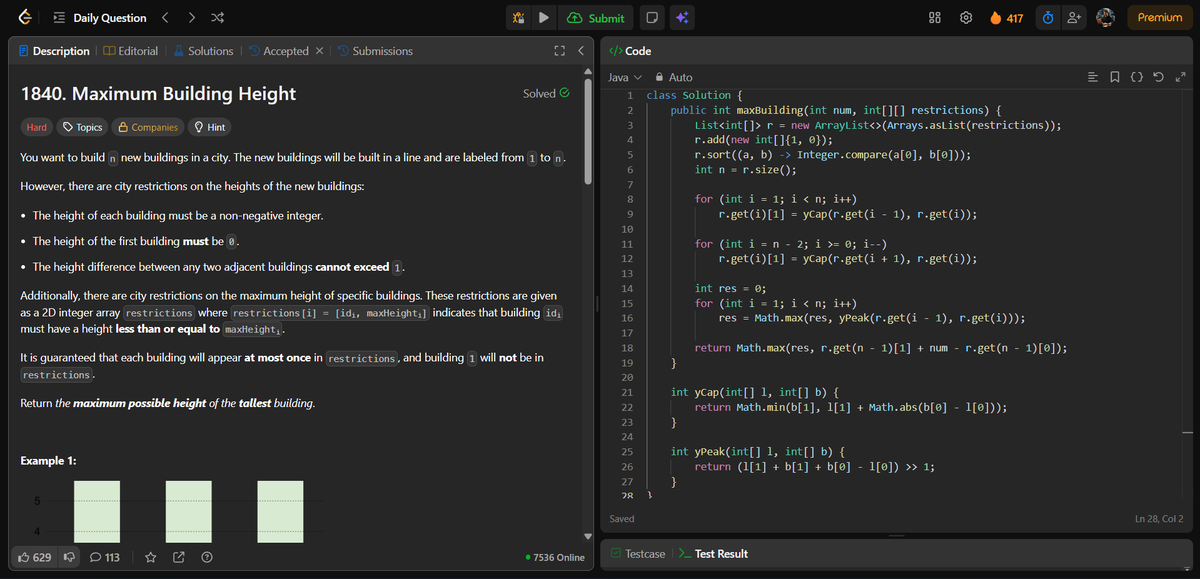Open the Companies tag
The image size is (1200, 579).
pyautogui.click(x=147, y=127)
